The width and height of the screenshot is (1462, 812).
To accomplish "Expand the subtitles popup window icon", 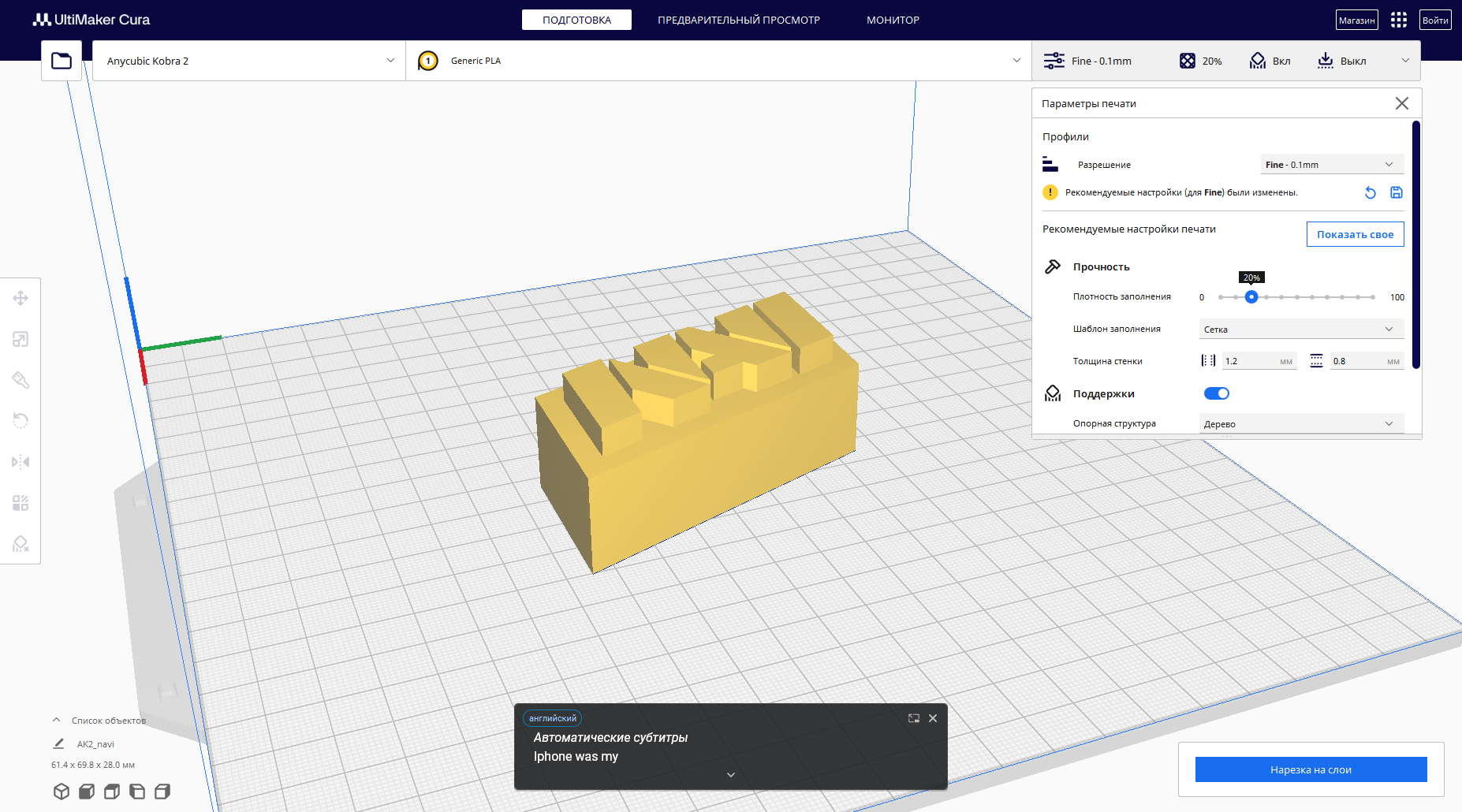I will [x=914, y=718].
